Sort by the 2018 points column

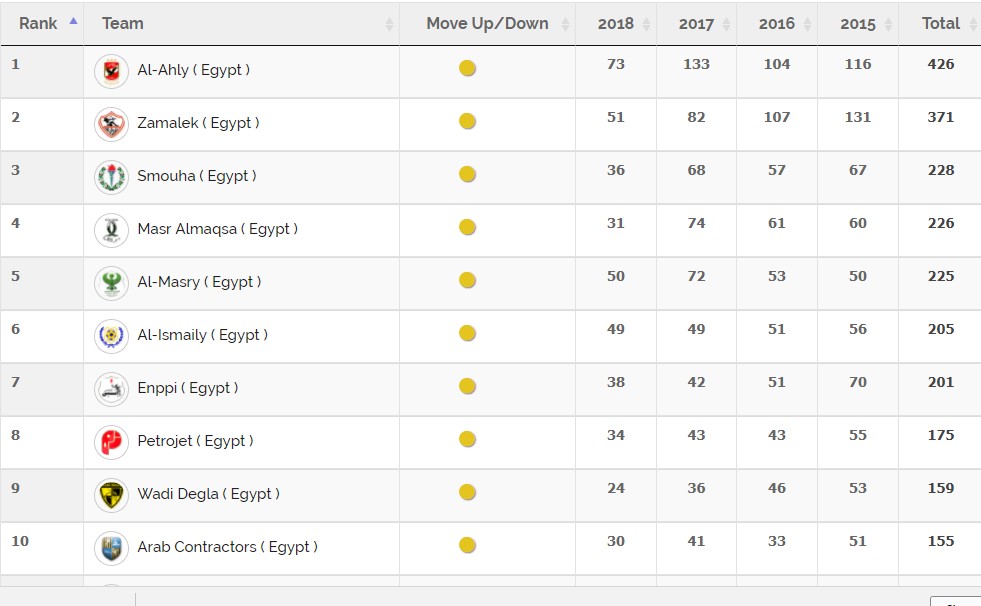pyautogui.click(x=616, y=24)
